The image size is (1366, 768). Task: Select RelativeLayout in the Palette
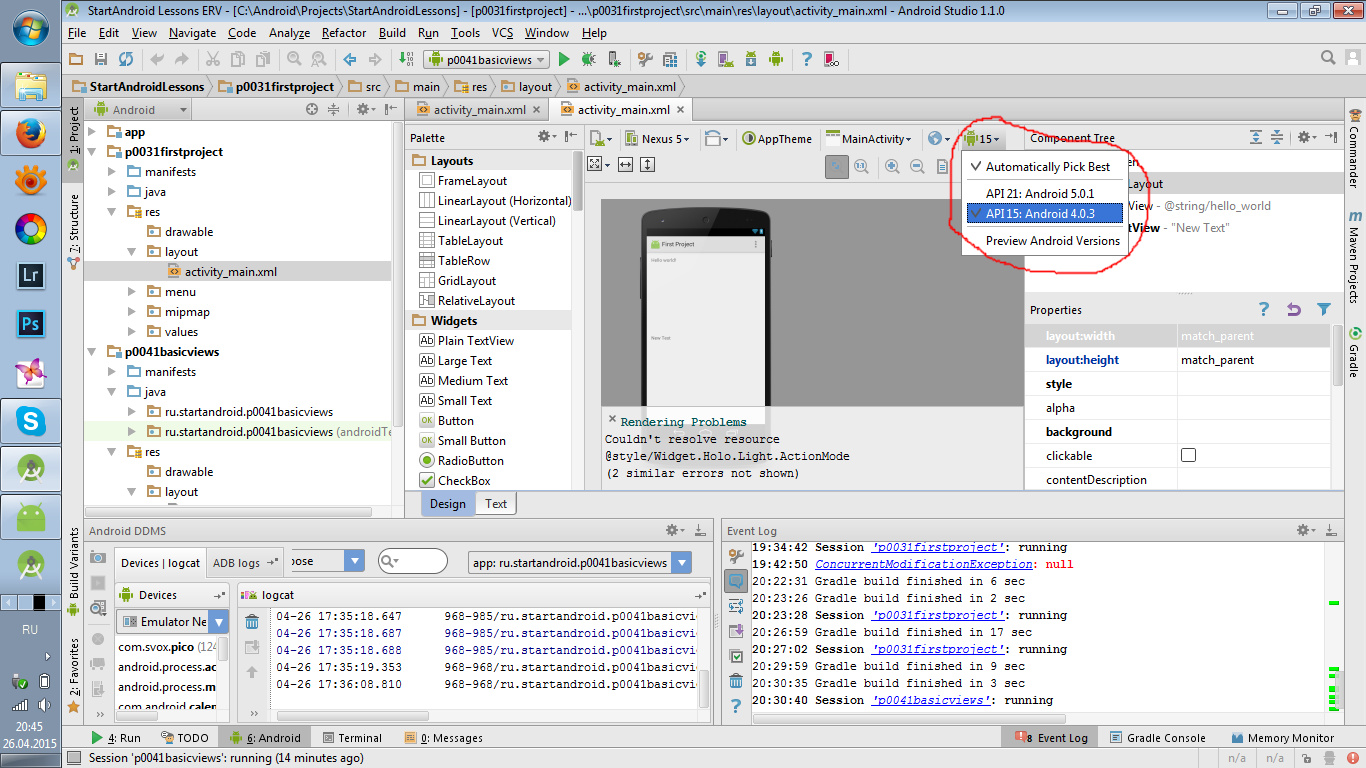click(x=476, y=301)
